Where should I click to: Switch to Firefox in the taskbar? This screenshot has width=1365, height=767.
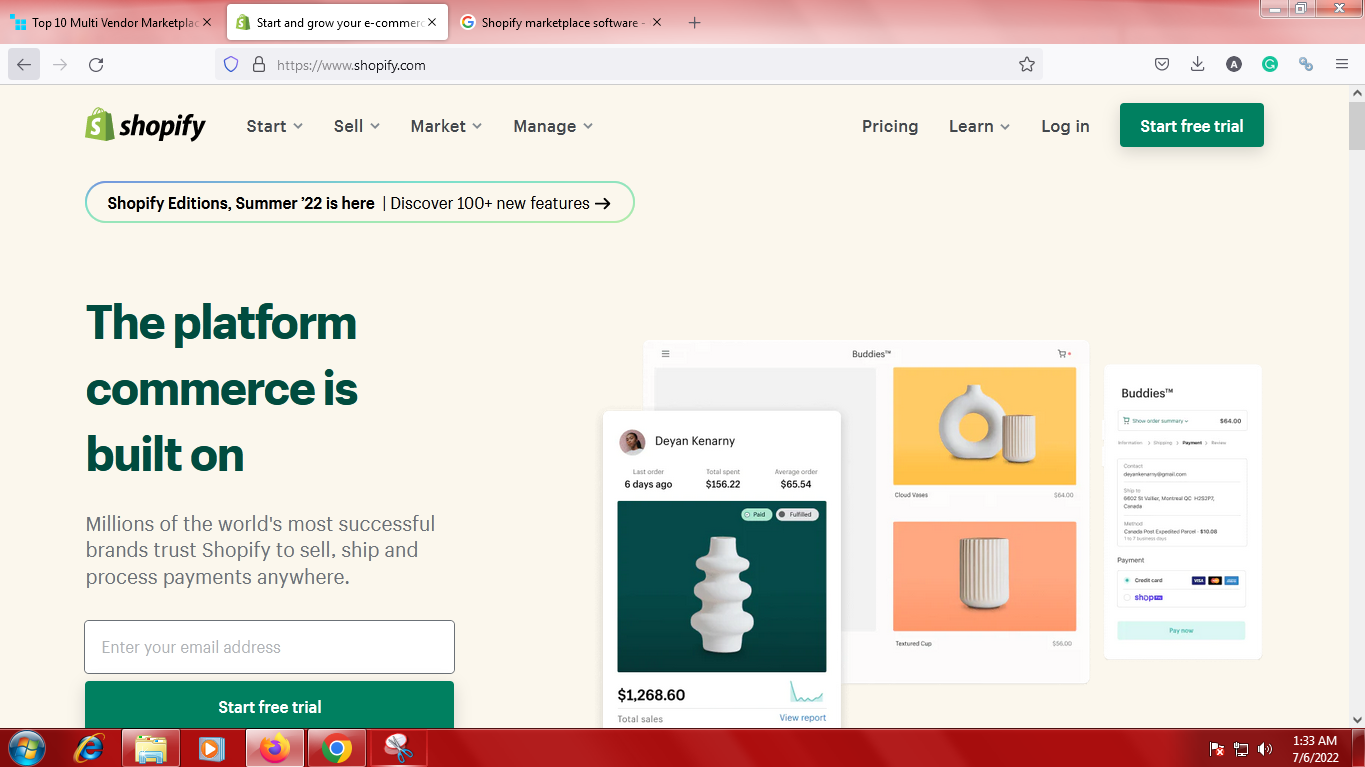(x=274, y=748)
